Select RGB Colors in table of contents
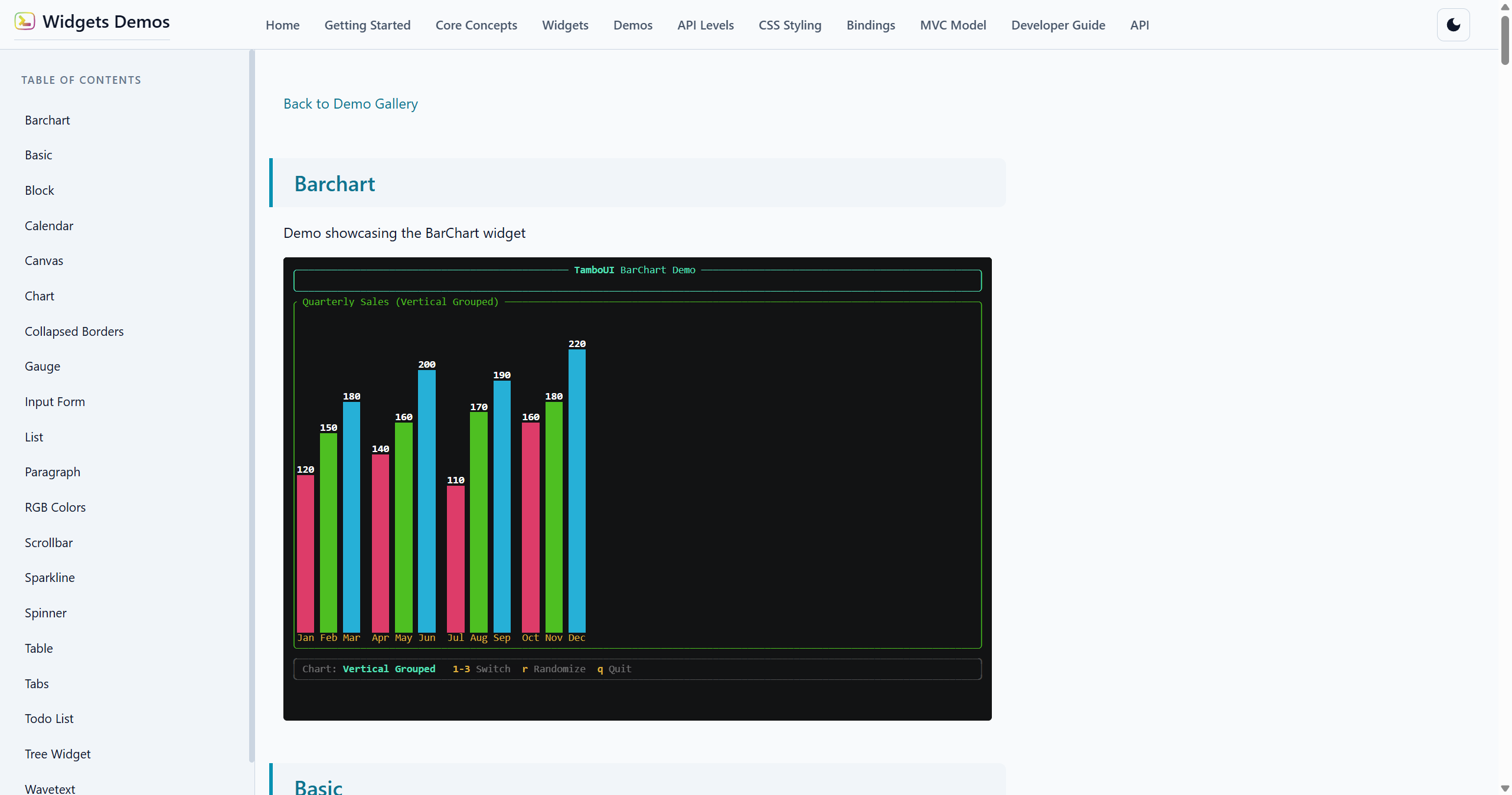The width and height of the screenshot is (1512, 795). pyautogui.click(x=55, y=508)
